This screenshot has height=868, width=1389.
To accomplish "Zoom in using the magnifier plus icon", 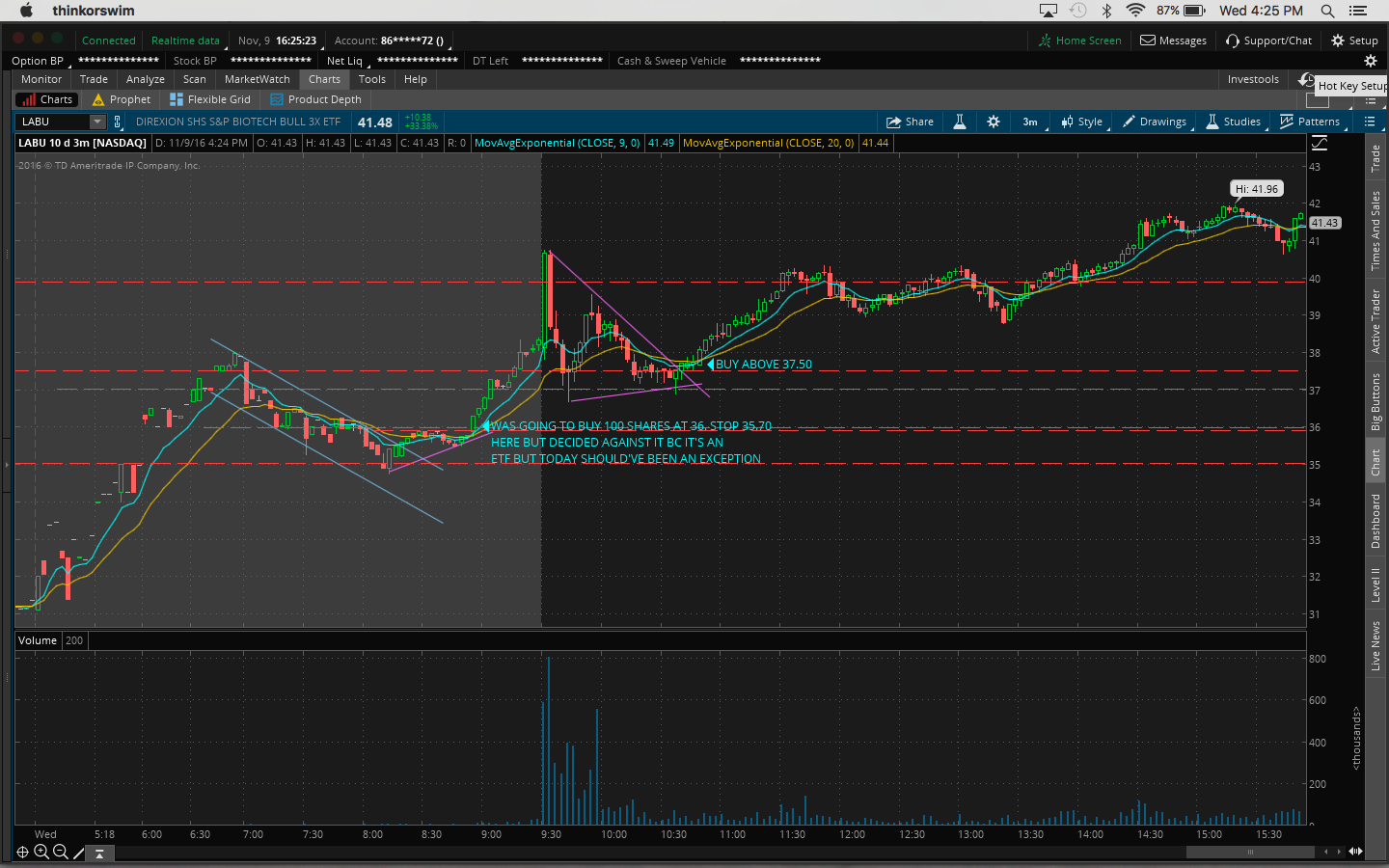I will coord(41,853).
